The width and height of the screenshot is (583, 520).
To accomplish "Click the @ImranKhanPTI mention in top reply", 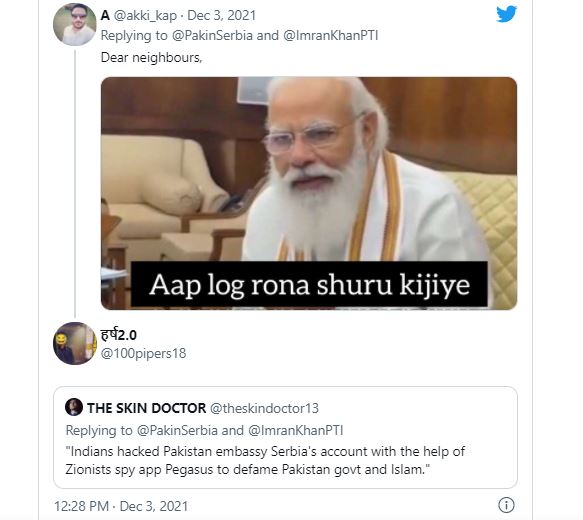I will [331, 36].
